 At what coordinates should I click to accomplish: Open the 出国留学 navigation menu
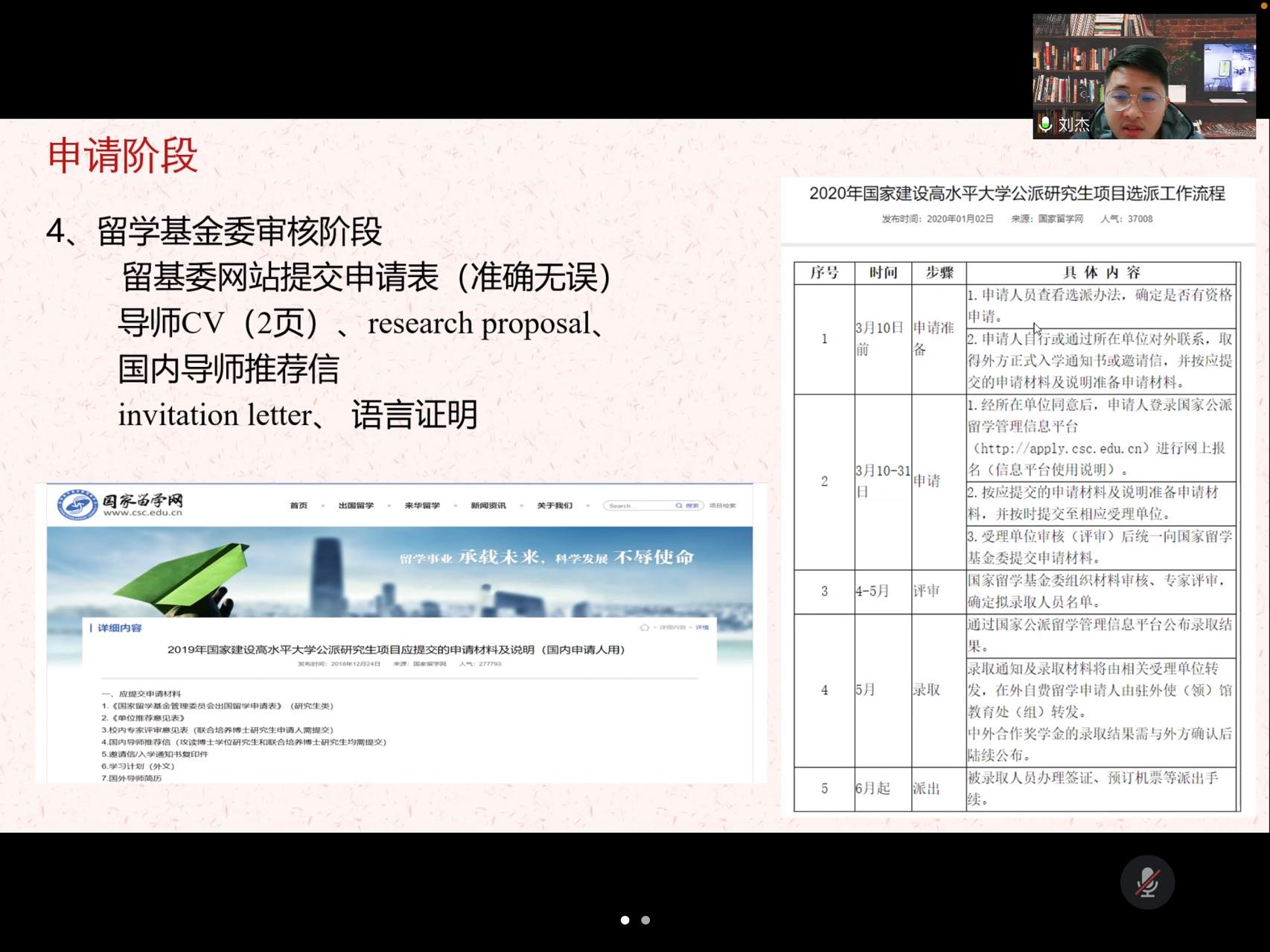pyautogui.click(x=356, y=505)
